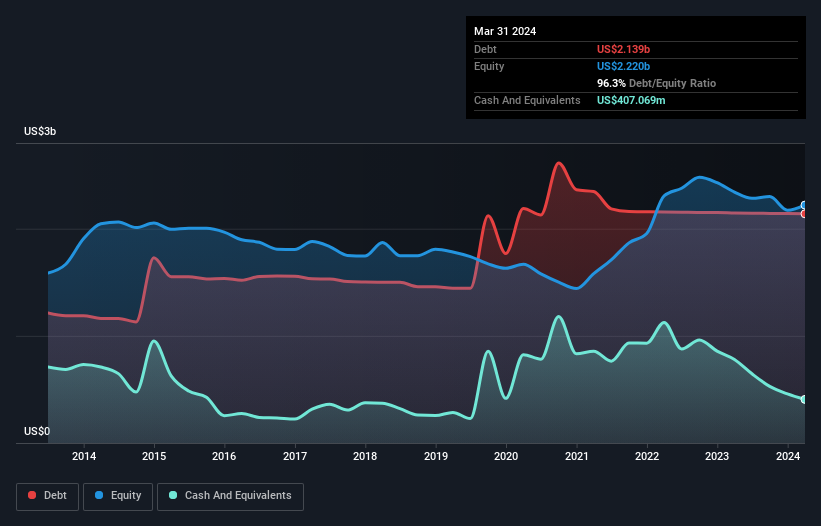This screenshot has width=821, height=526.
Task: Click the teal Cash endpoint marker
Action: tap(804, 399)
